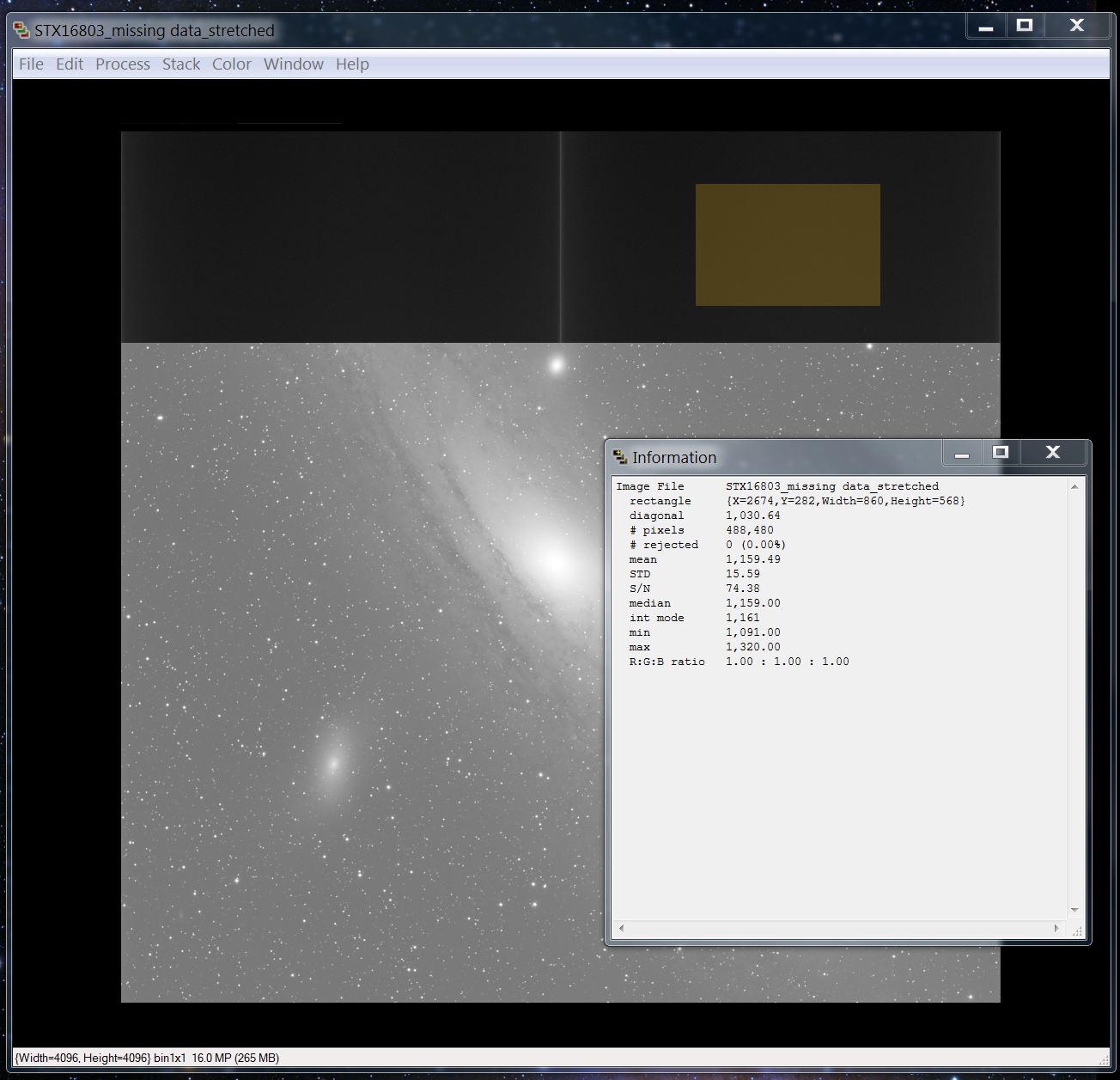
Task: Minimize the STX16803 image window
Action: [986, 27]
